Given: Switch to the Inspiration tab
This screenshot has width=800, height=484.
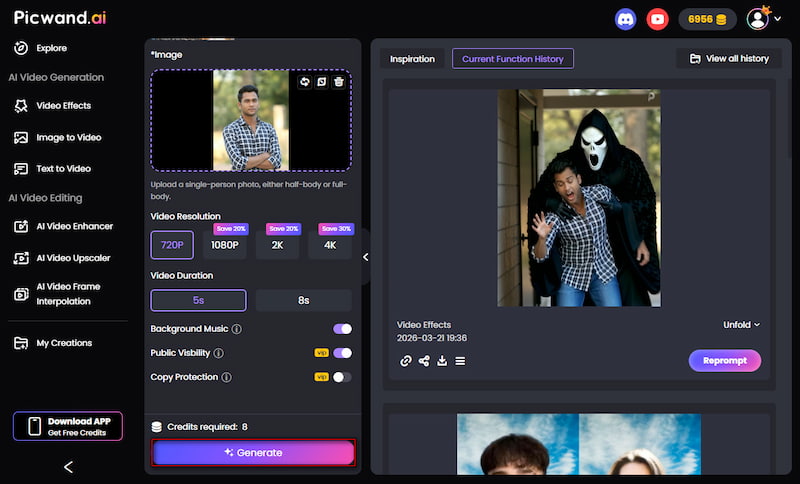Looking at the screenshot, I should tap(412, 59).
